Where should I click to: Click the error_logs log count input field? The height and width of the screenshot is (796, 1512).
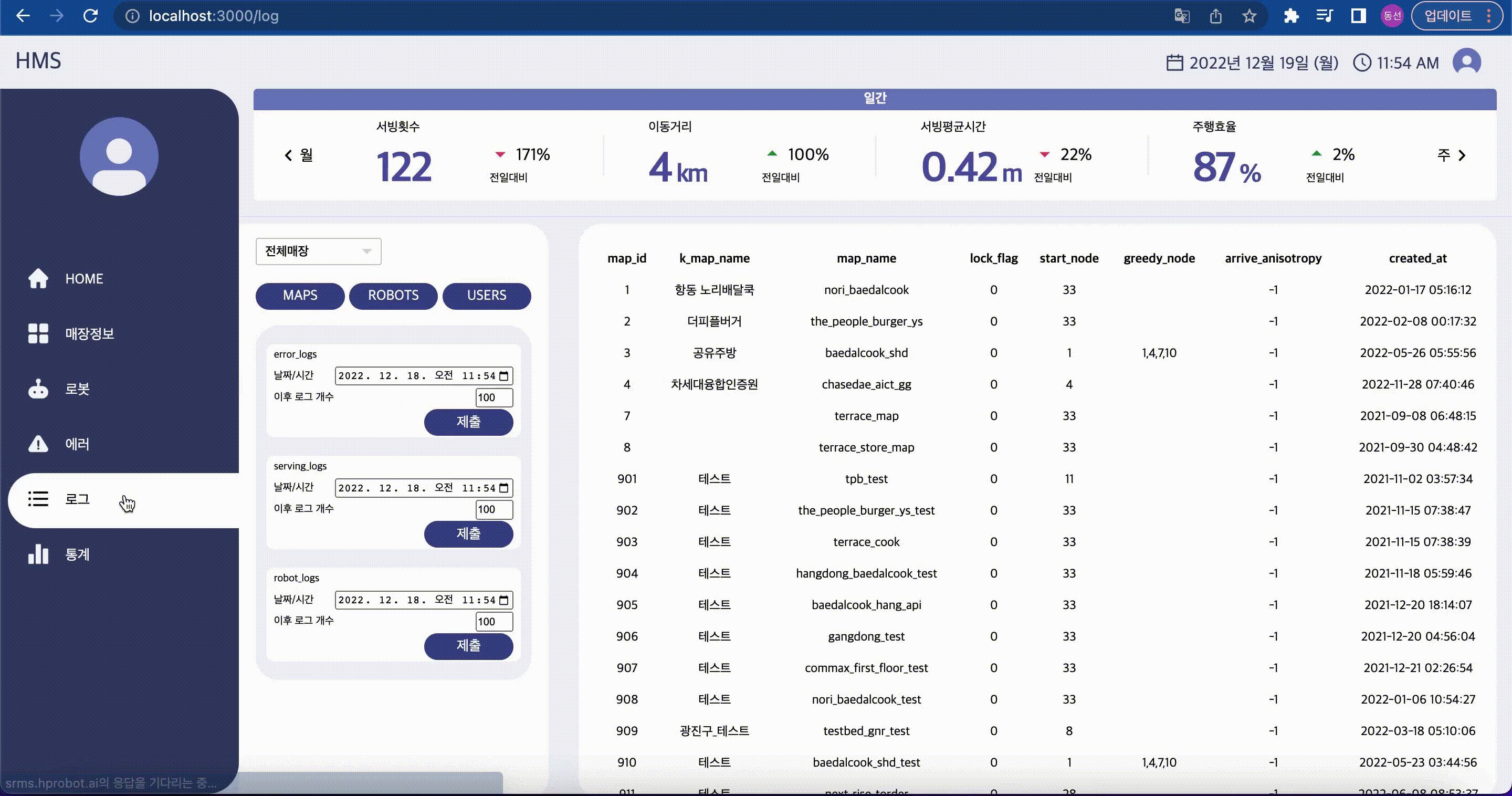pyautogui.click(x=493, y=397)
